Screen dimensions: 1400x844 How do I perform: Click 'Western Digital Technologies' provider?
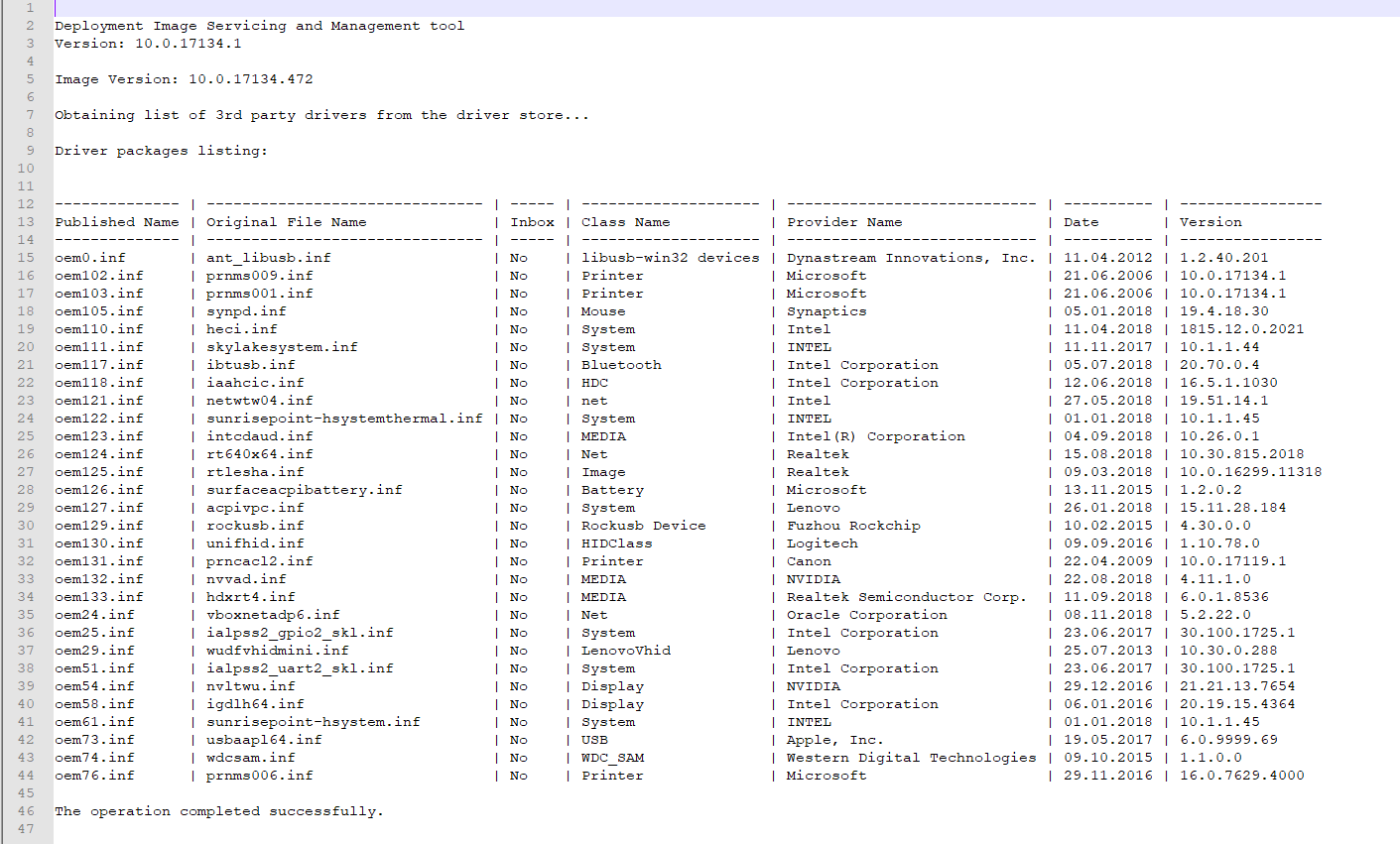click(x=911, y=758)
